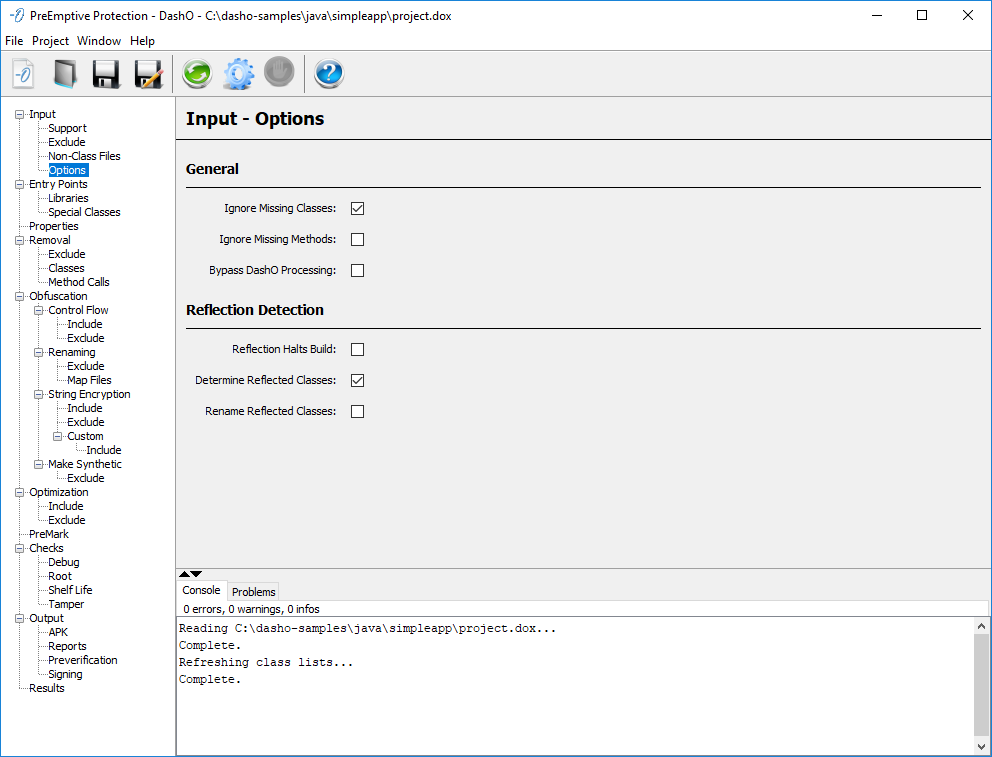Screen dimensions: 992x757
Task: Open the Project menu
Action: pos(50,41)
